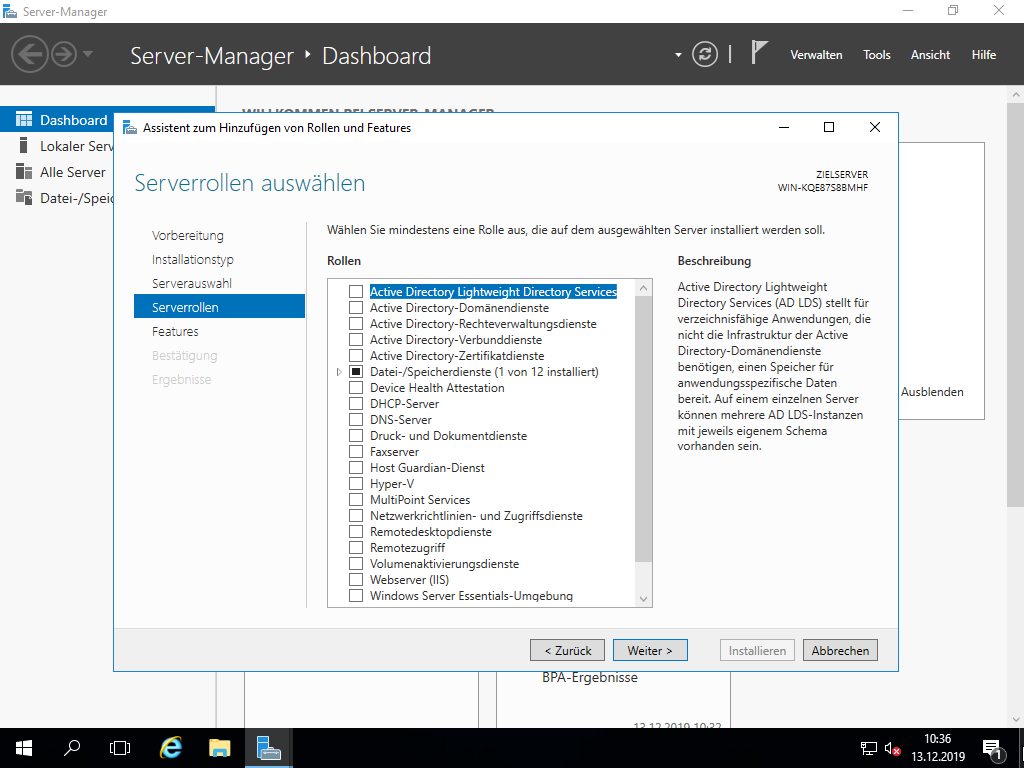Toggle the Datei-/Speicherdienste checkbox

pos(356,372)
